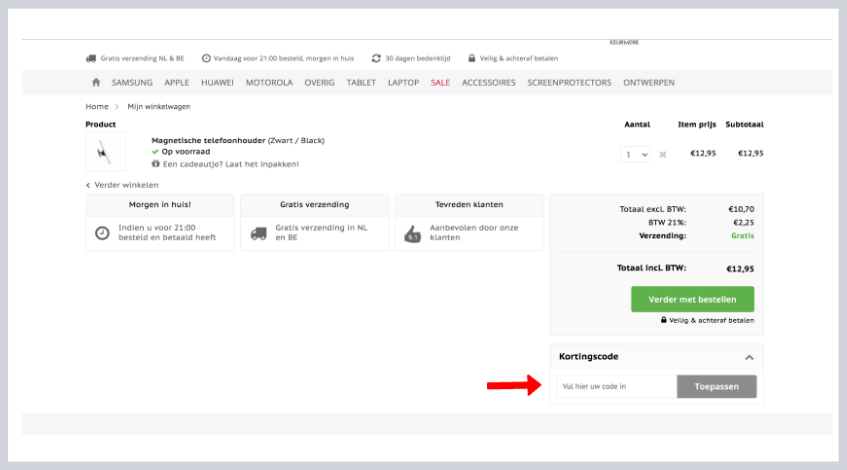The image size is (847, 470).
Task: Open the Aantal quantity dropdown
Action: point(636,154)
